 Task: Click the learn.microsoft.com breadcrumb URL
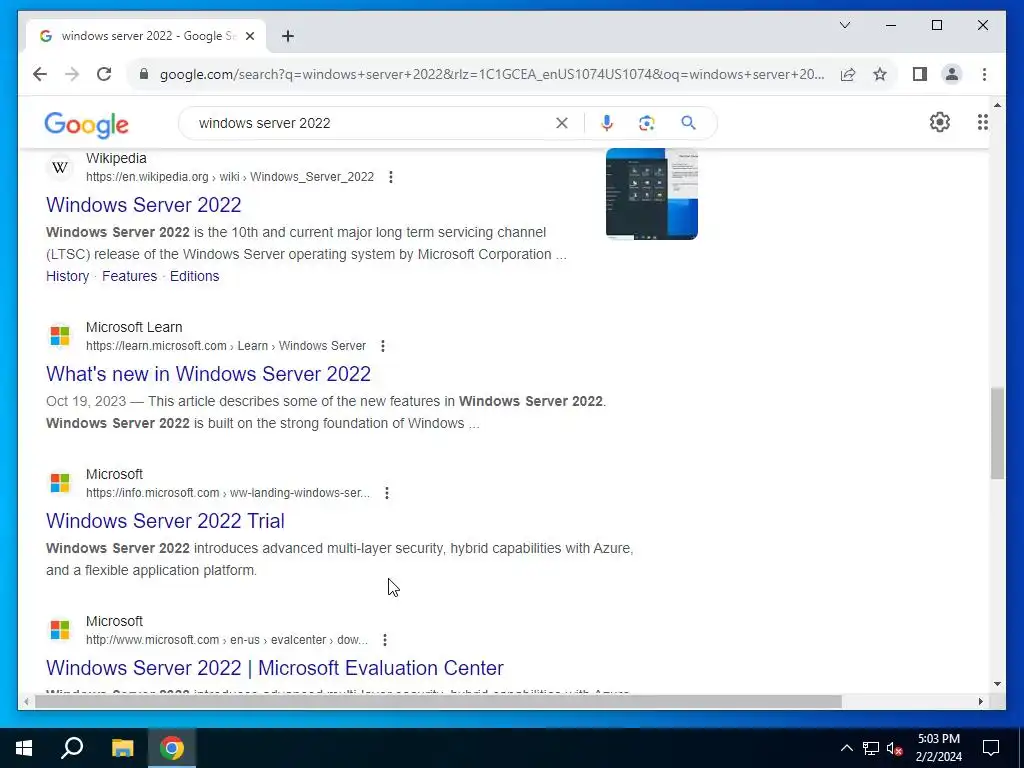[x=226, y=346]
